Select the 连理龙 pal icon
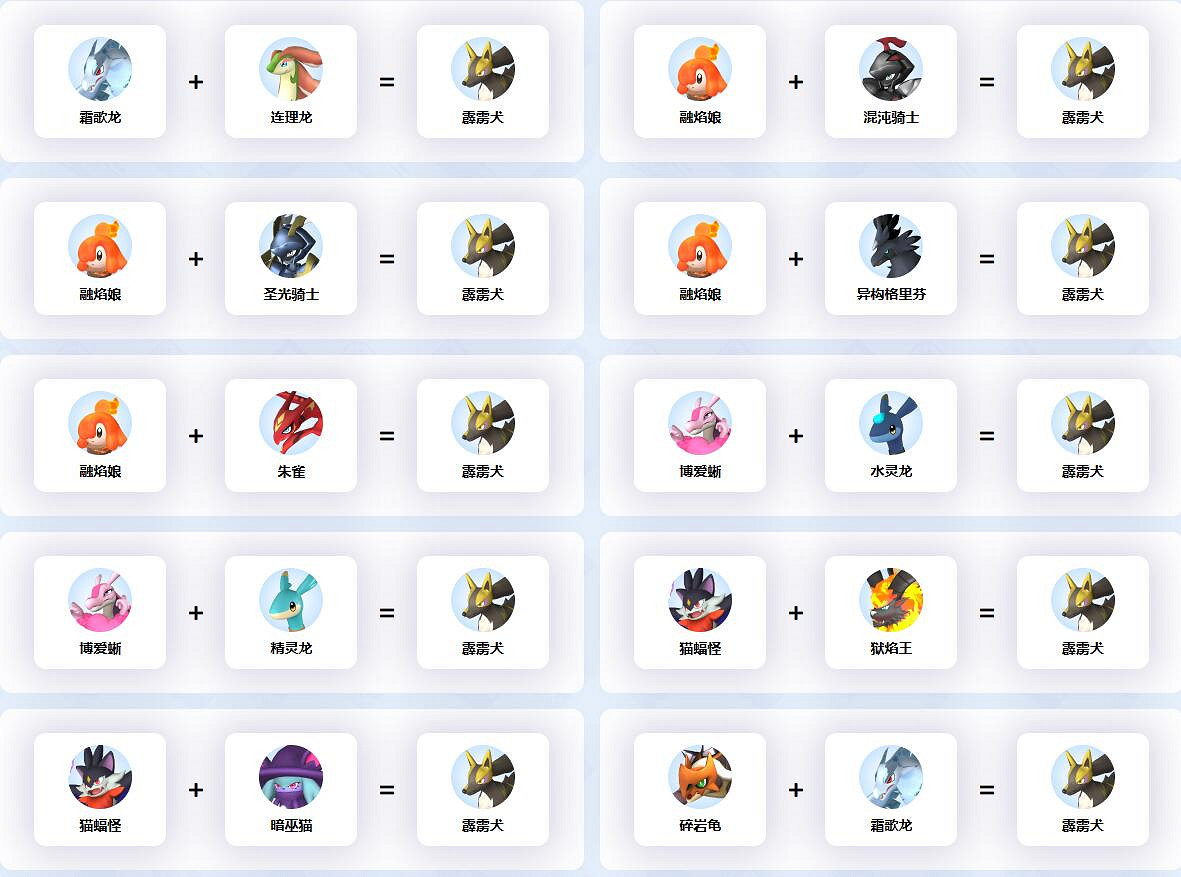Screen dimensions: 1181x877 (x=291, y=69)
